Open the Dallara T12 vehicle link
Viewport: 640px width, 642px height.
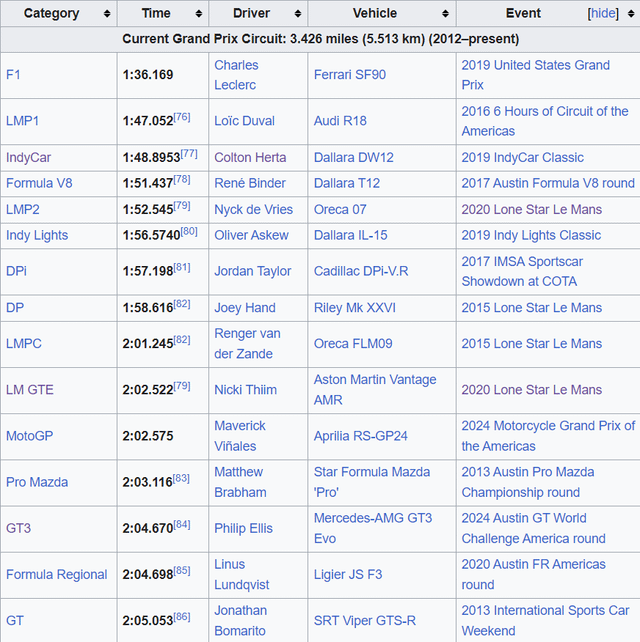(x=347, y=183)
